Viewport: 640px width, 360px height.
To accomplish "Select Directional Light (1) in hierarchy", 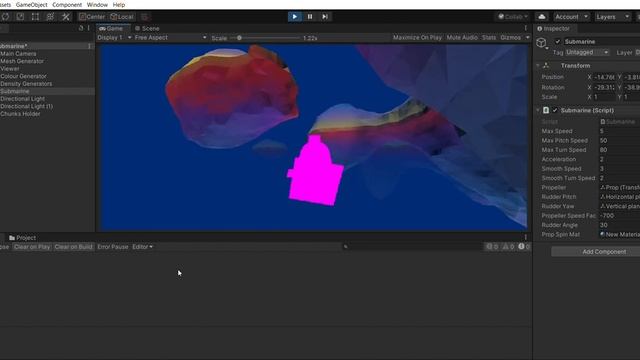I will [x=27, y=106].
